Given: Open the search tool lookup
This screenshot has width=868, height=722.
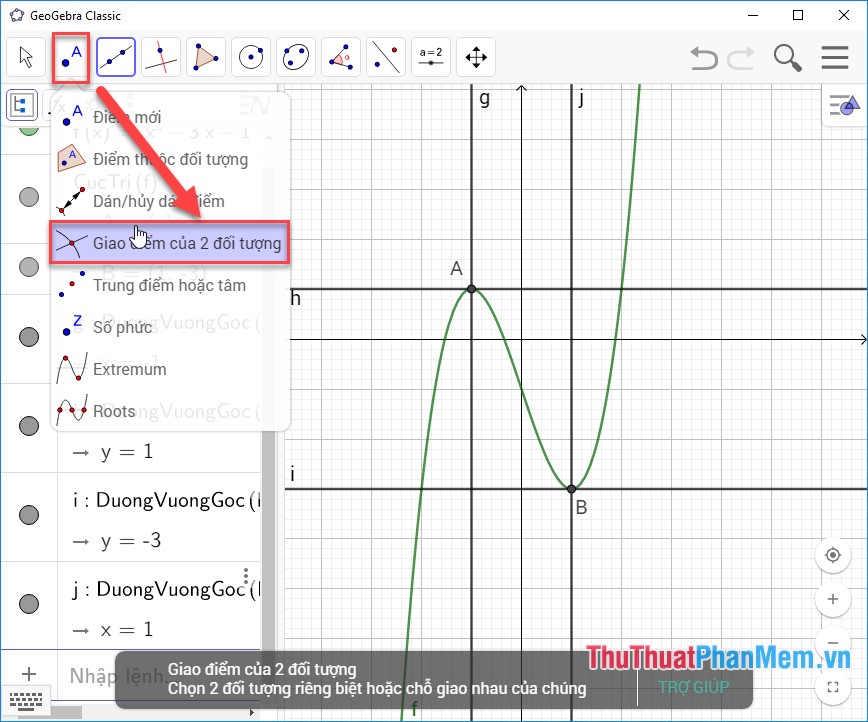Looking at the screenshot, I should 787,58.
